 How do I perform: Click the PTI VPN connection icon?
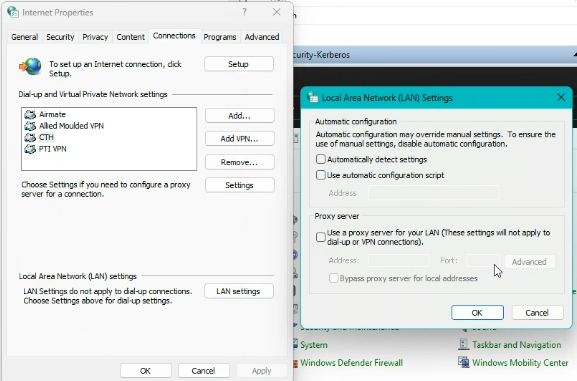pyautogui.click(x=30, y=149)
